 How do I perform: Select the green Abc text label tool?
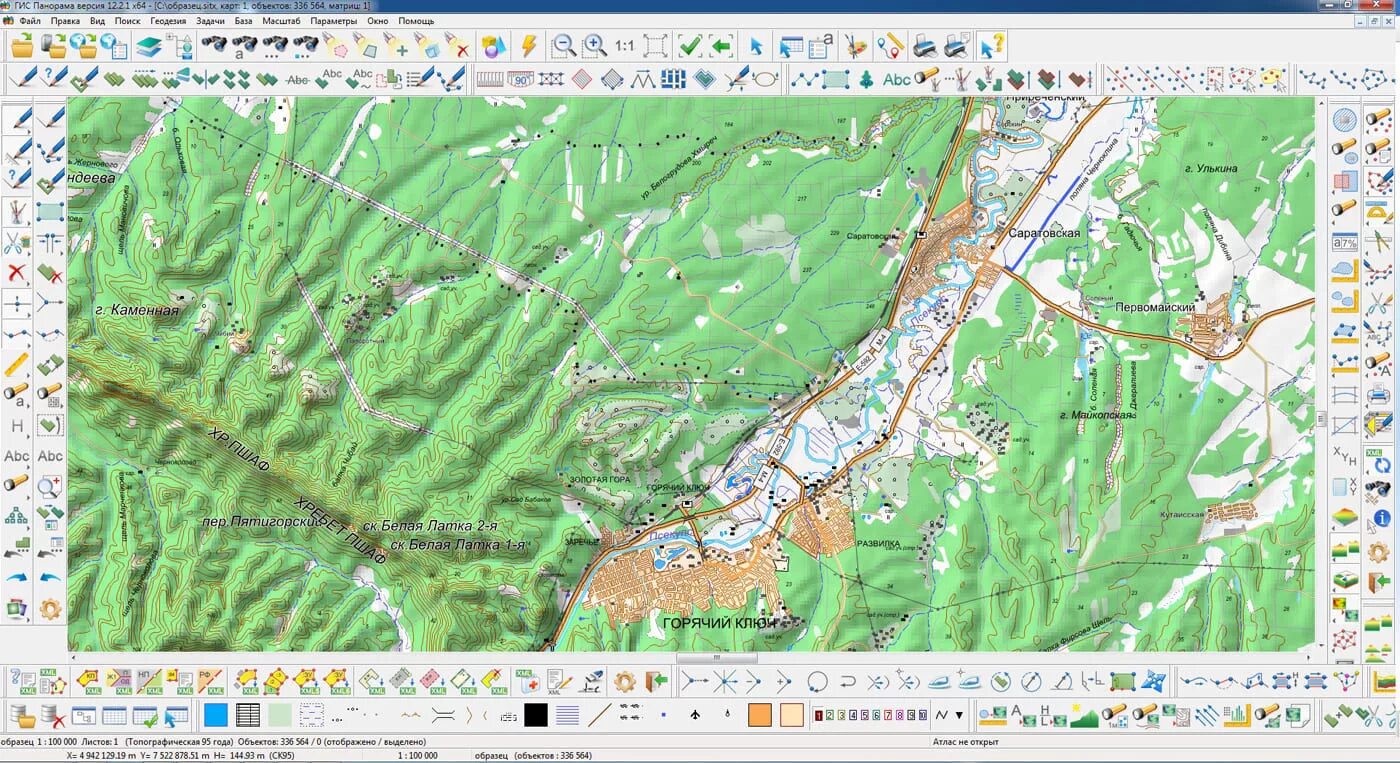coord(897,79)
